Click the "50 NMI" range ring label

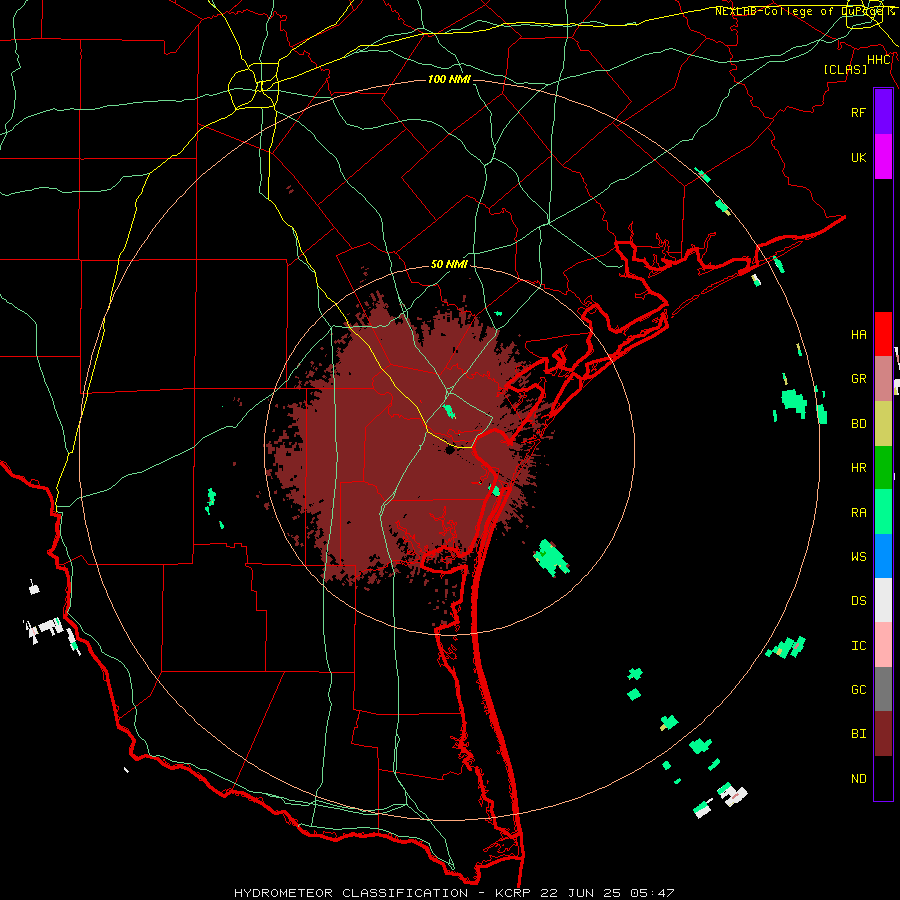click(449, 264)
